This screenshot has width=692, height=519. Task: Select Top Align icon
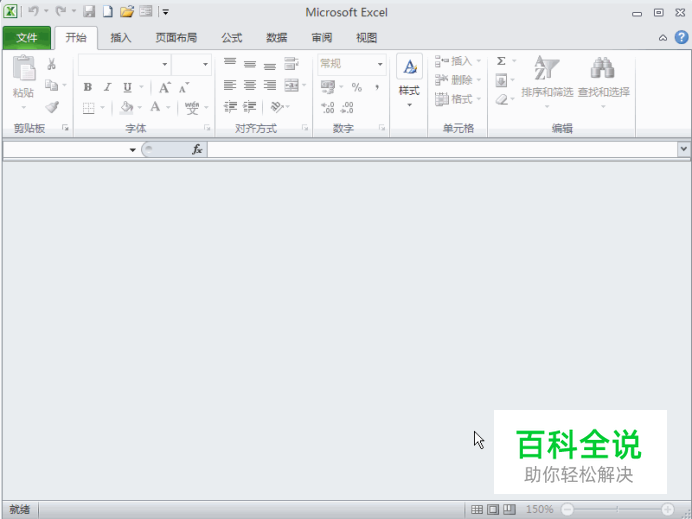point(230,62)
